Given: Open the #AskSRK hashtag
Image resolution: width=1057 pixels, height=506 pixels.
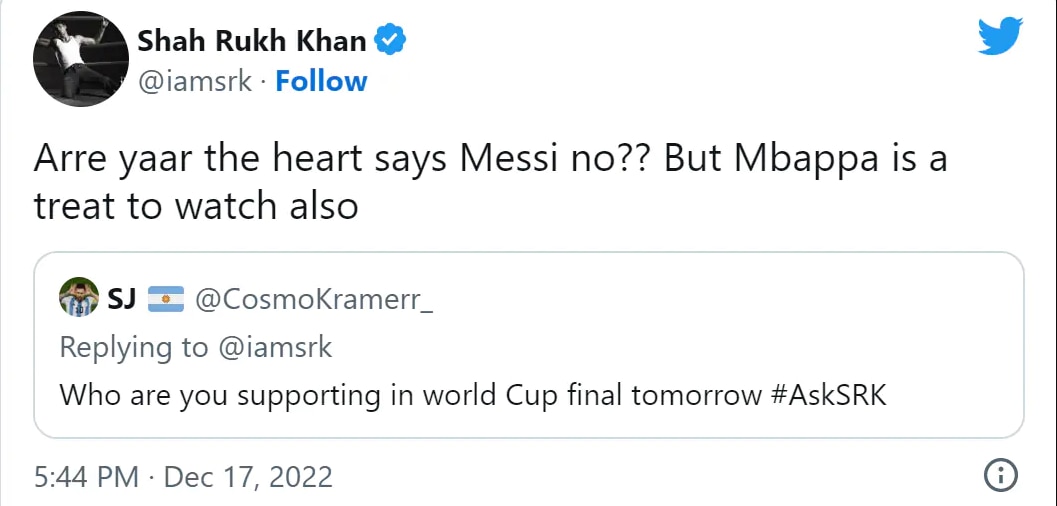Looking at the screenshot, I should tap(828, 395).
